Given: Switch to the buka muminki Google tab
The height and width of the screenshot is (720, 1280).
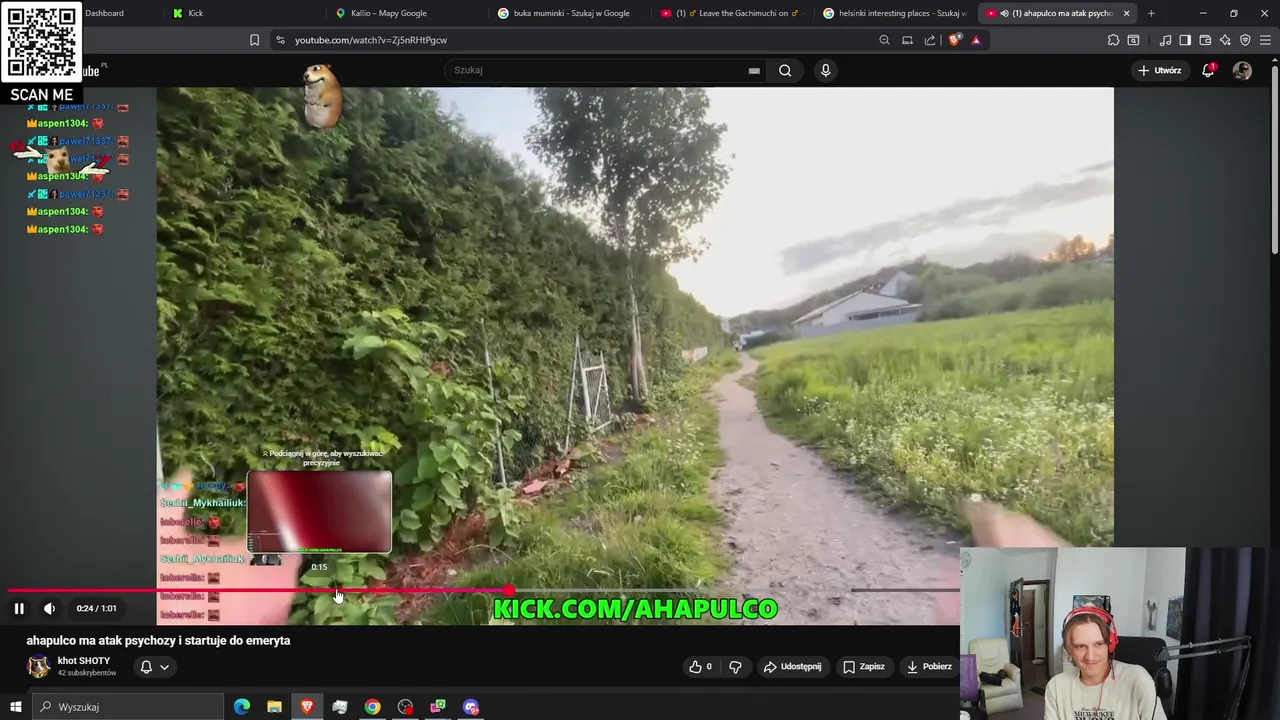Looking at the screenshot, I should 568,13.
